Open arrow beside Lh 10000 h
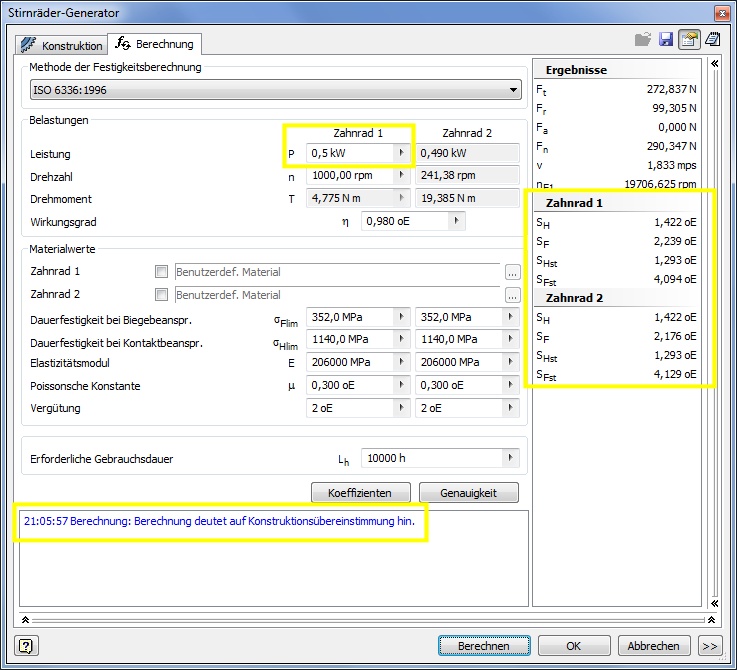The height and width of the screenshot is (670, 737). pyautogui.click(x=510, y=458)
